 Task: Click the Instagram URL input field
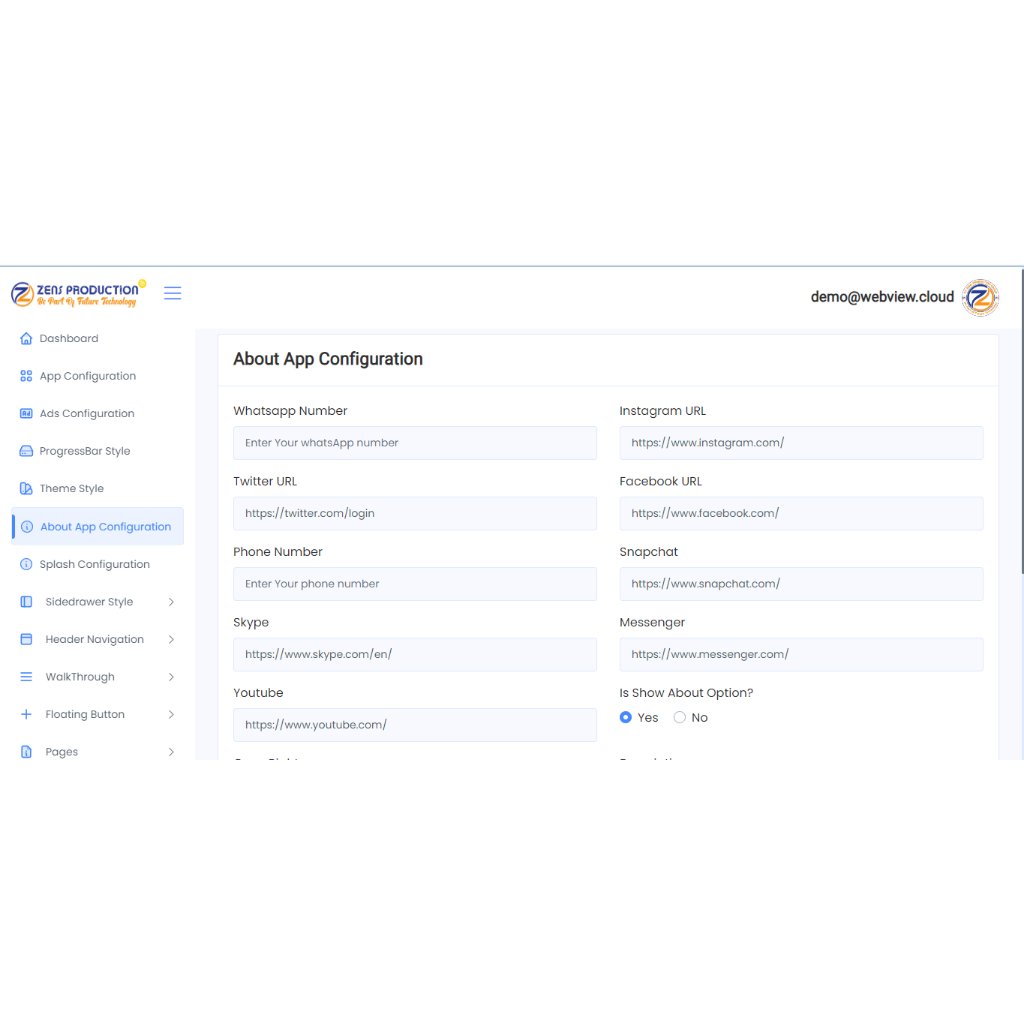coord(800,443)
